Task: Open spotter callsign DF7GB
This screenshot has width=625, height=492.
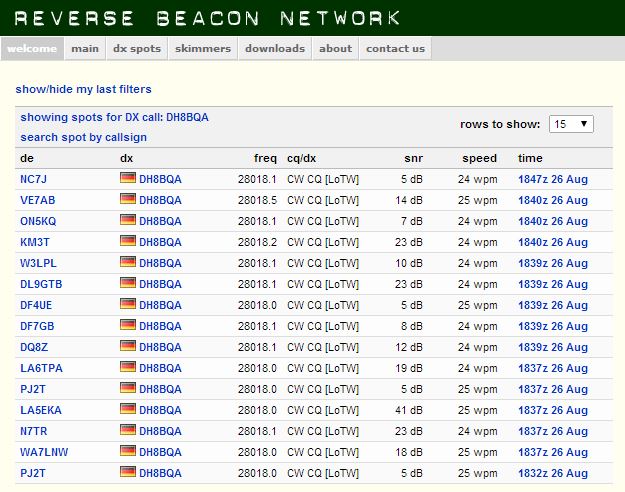Action: [37, 326]
